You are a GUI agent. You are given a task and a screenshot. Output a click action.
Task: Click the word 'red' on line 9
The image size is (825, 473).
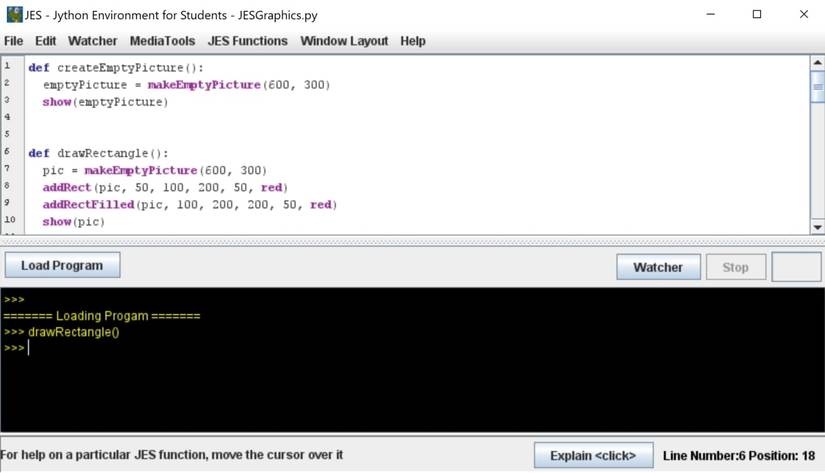[x=320, y=205]
